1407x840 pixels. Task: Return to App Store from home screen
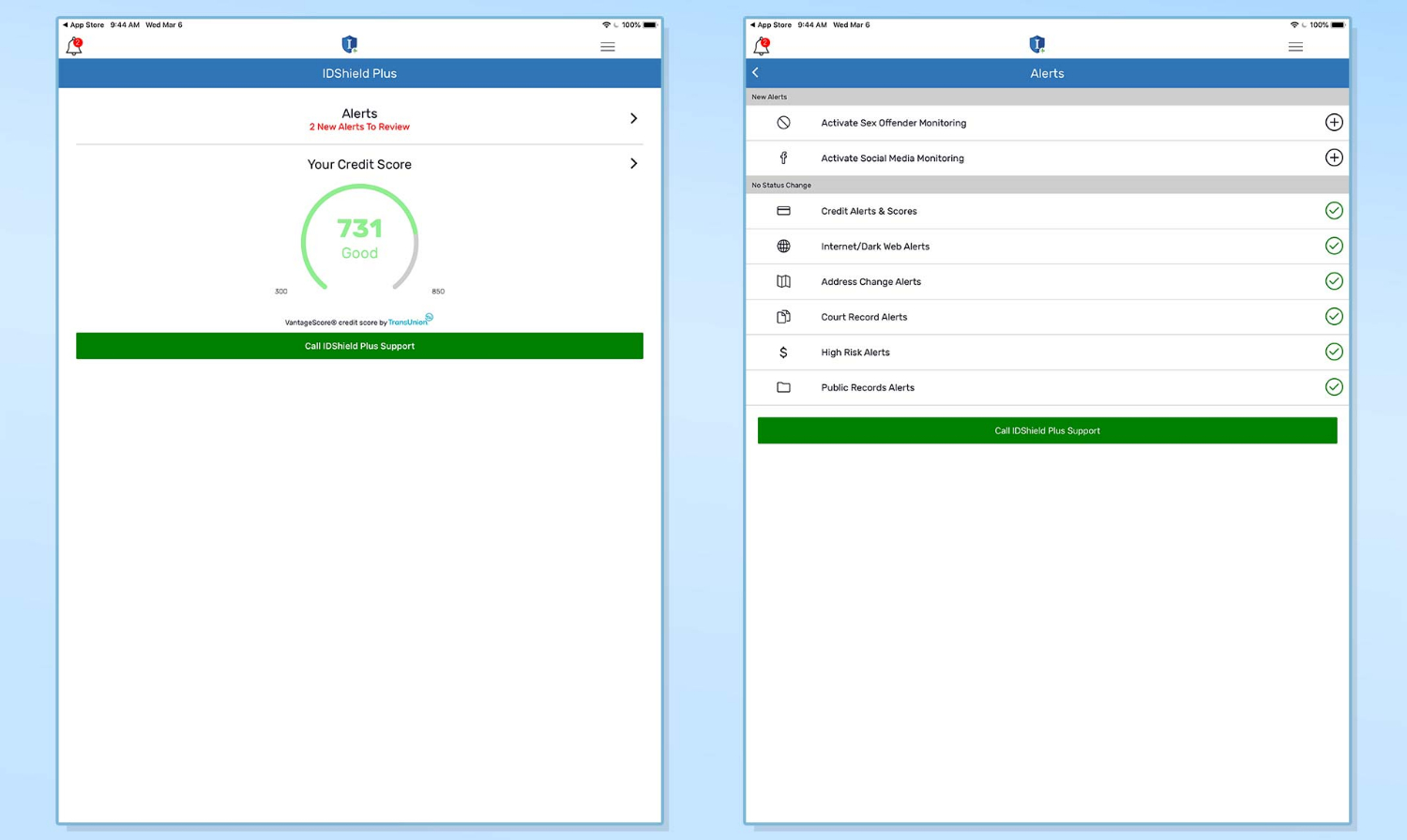tap(83, 25)
